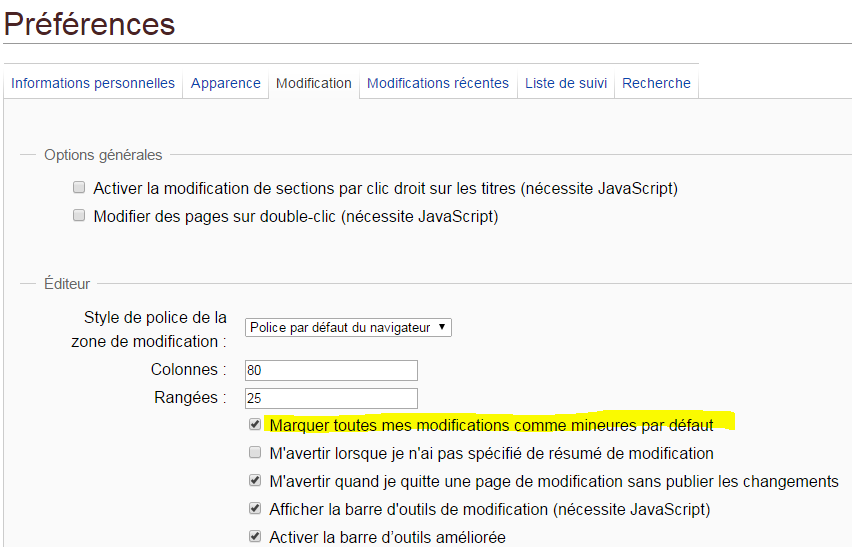Open the Informations personnelles tab
Viewport: 852px width, 547px height.
[93, 84]
